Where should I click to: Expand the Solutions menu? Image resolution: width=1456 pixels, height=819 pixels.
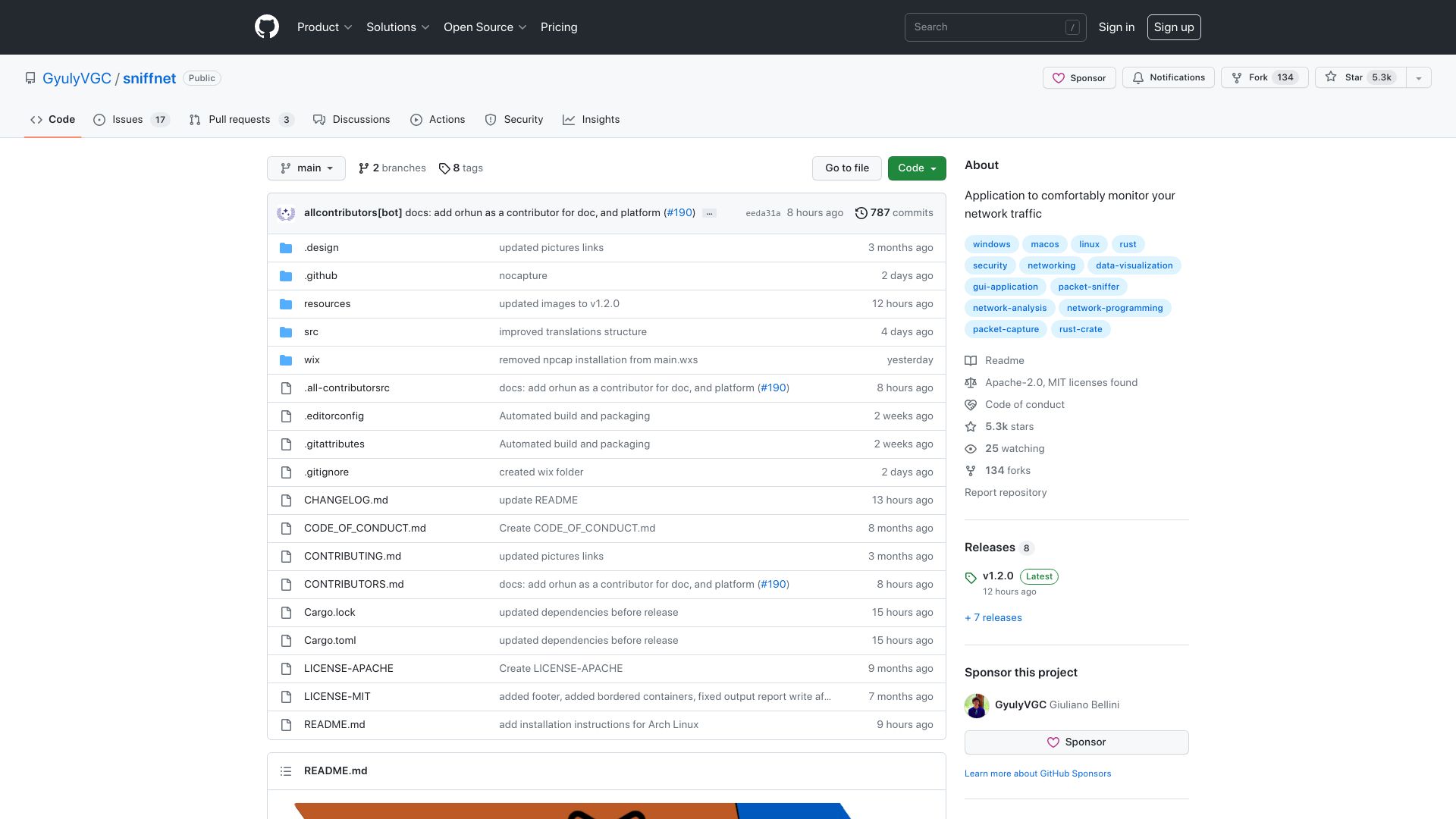398,27
